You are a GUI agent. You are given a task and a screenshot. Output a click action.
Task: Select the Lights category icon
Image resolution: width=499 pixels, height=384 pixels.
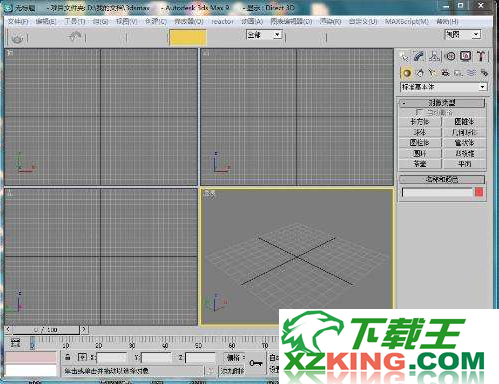point(432,72)
